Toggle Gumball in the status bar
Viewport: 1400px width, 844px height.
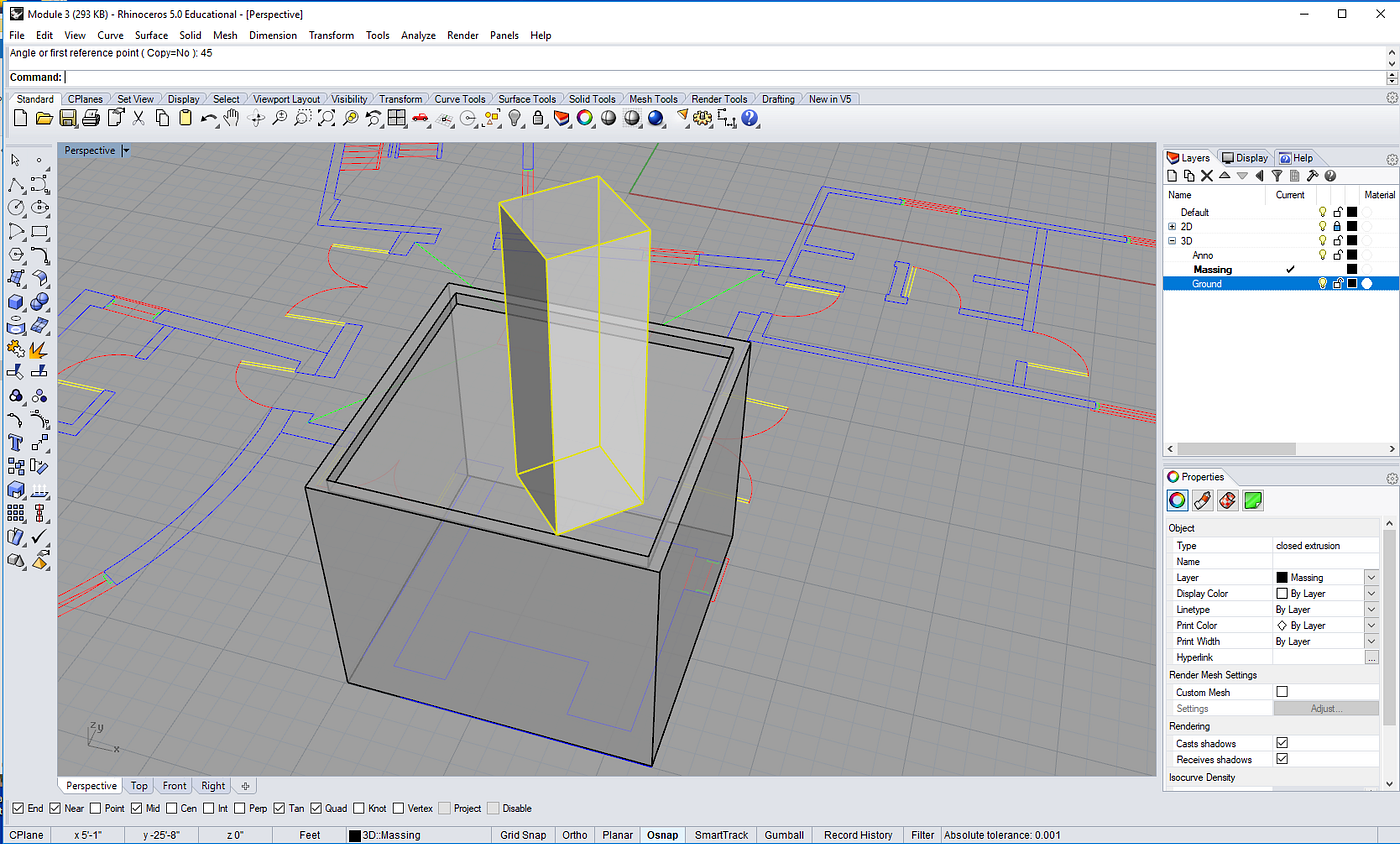[x=783, y=835]
